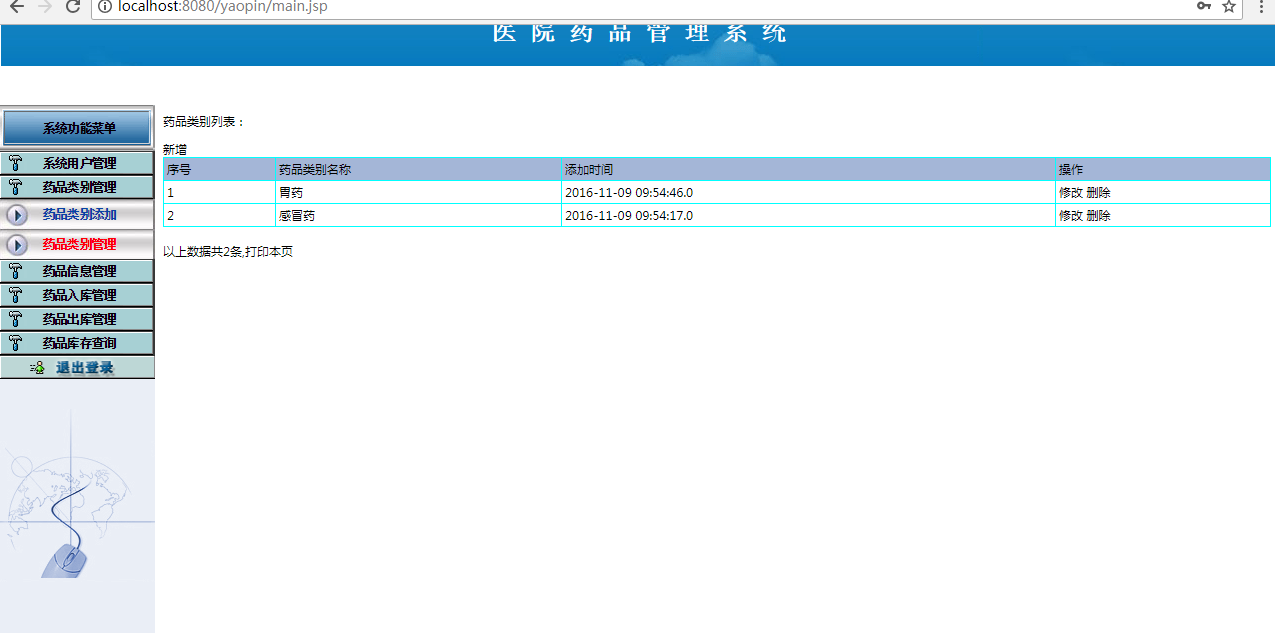The height and width of the screenshot is (633, 1275).
Task: Open the 药品入库管理 menu
Action: 77,295
